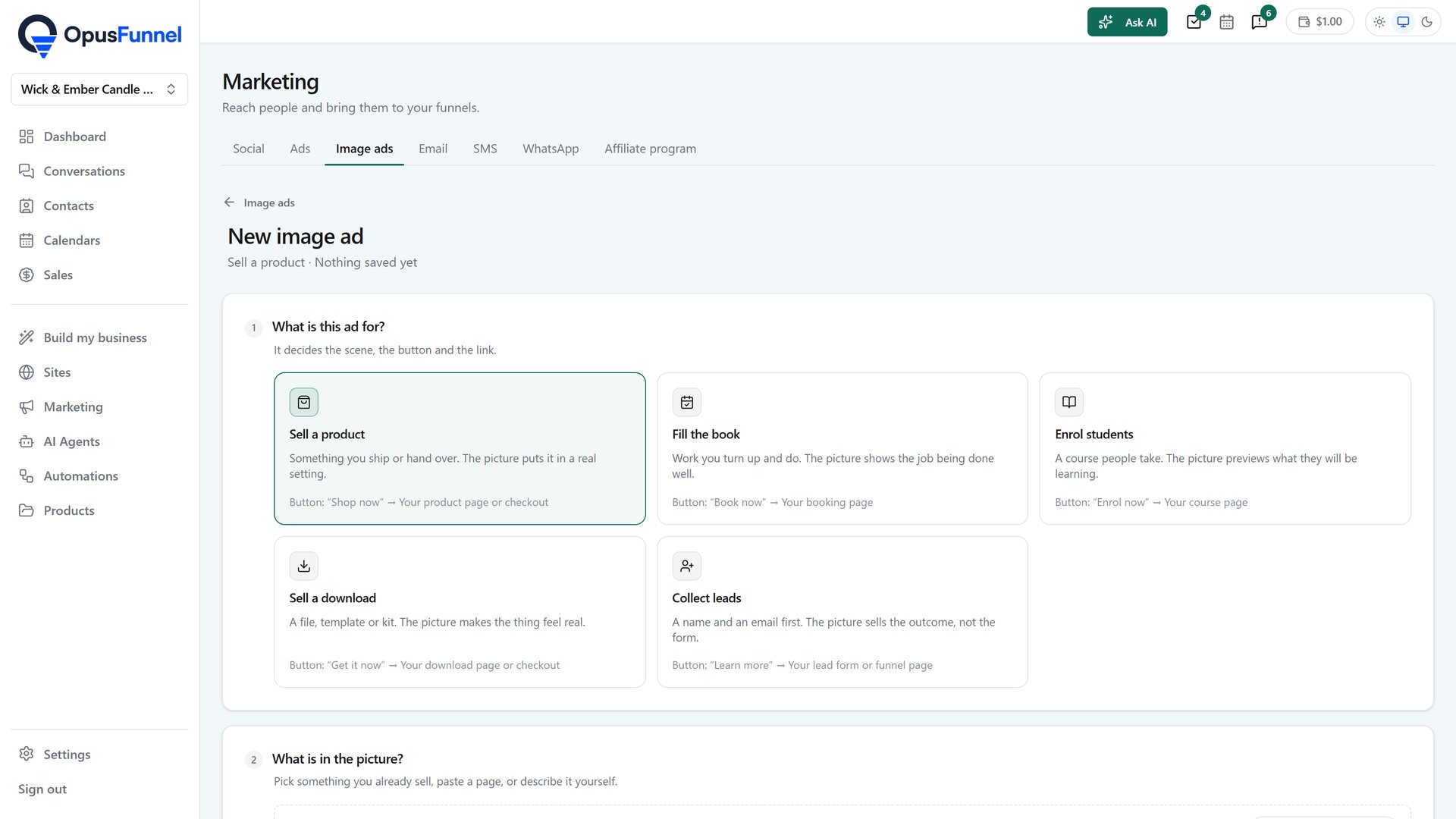Switch to the Email tab
The height and width of the screenshot is (819, 1456).
[x=433, y=149]
